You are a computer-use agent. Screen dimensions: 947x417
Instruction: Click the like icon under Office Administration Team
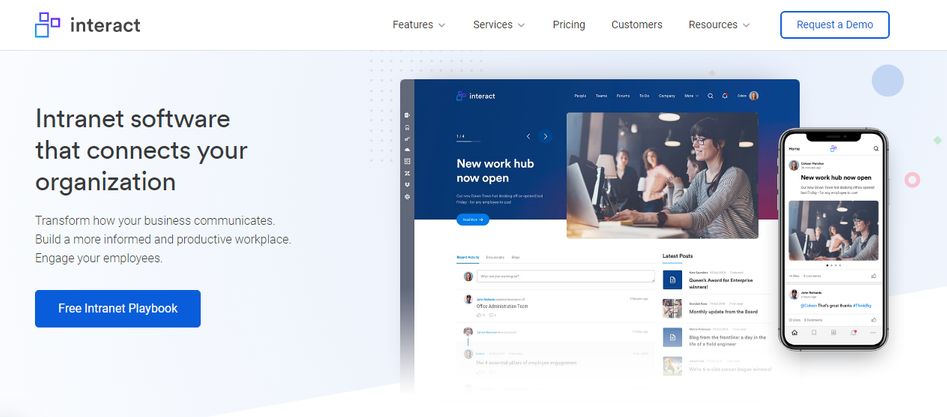(x=480, y=315)
